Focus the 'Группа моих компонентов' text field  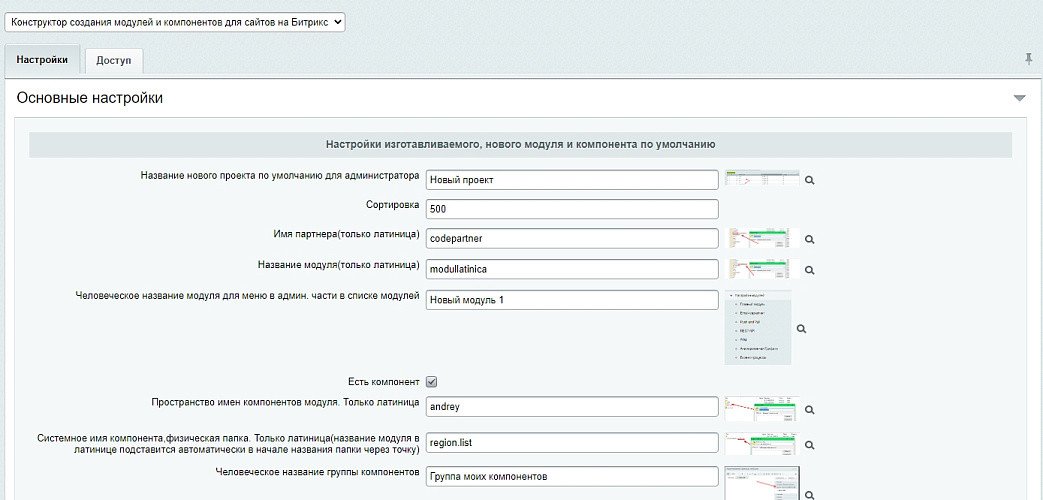pos(571,476)
